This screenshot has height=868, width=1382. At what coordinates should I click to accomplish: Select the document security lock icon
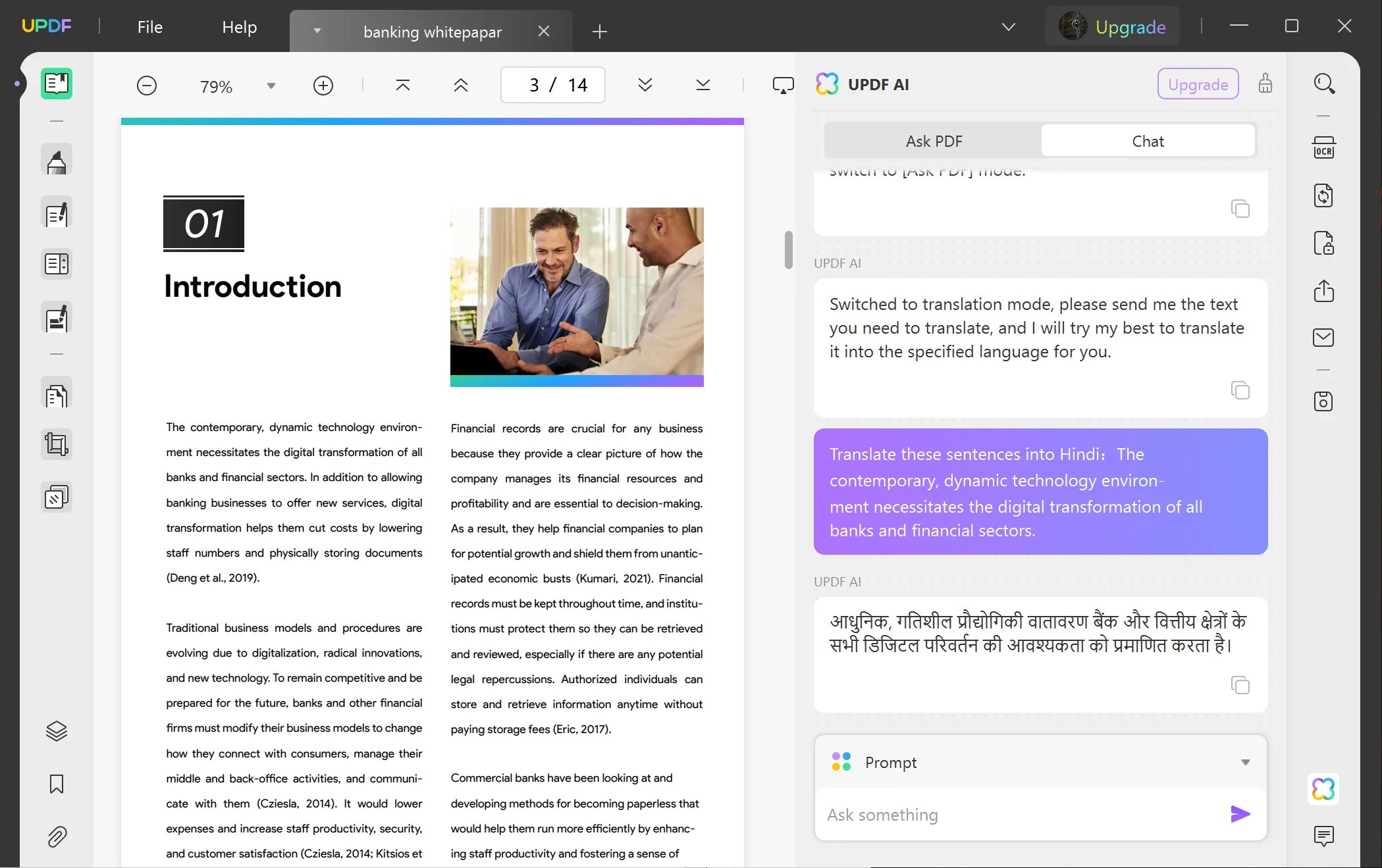pos(1323,243)
